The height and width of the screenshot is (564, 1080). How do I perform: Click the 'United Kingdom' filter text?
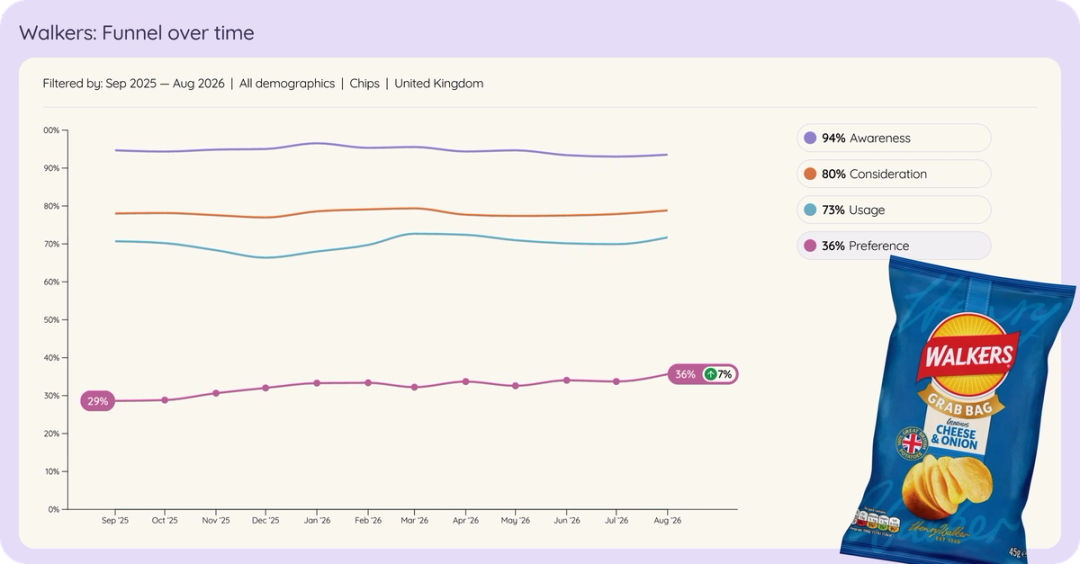[439, 83]
